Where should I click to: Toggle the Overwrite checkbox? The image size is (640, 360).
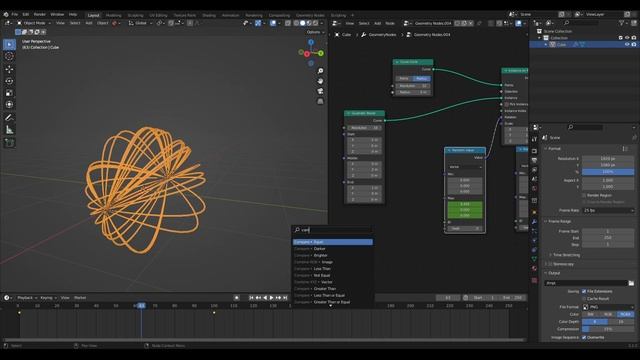click(x=584, y=338)
